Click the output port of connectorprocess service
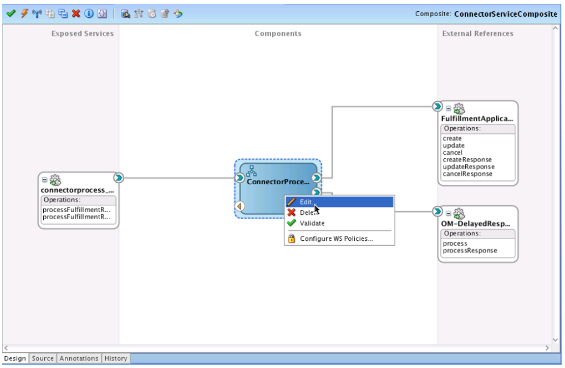 pos(119,178)
